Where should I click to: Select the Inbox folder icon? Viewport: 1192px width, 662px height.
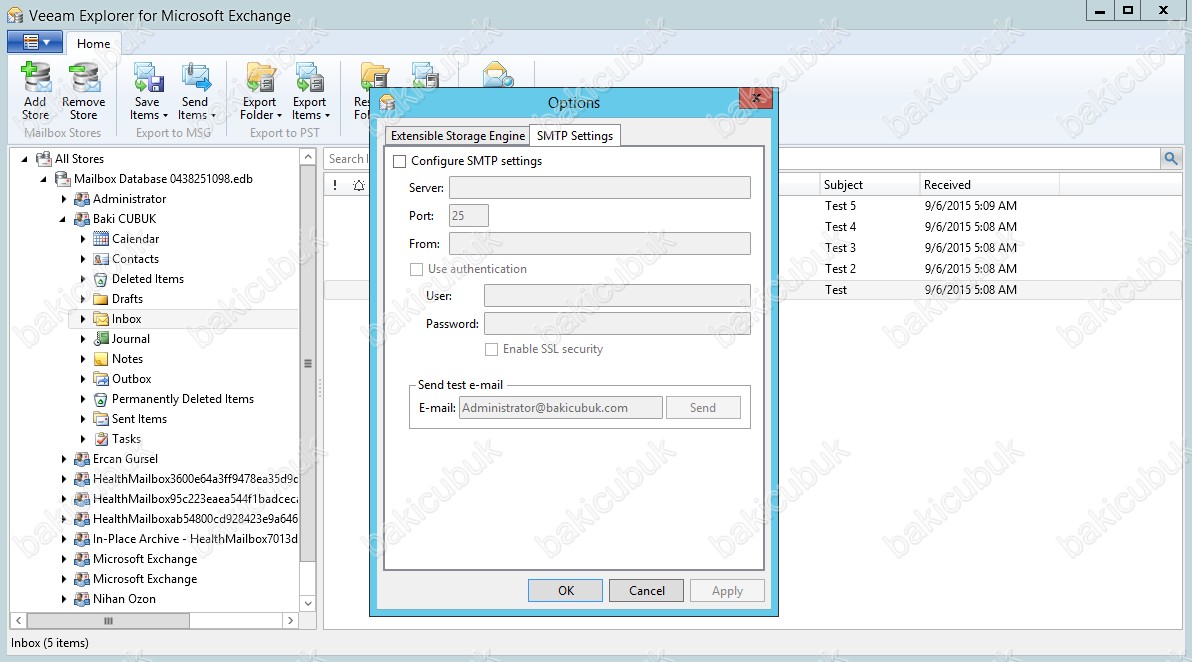click(x=100, y=318)
